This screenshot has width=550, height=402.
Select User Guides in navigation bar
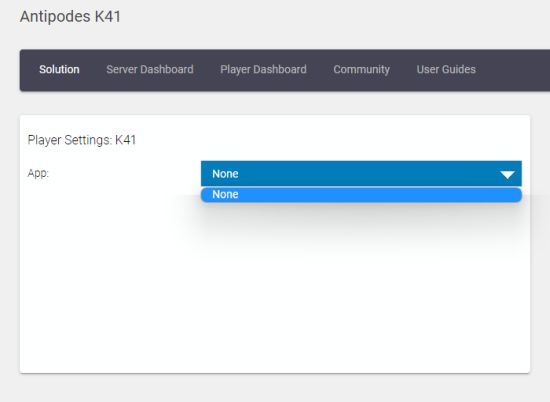(x=446, y=69)
